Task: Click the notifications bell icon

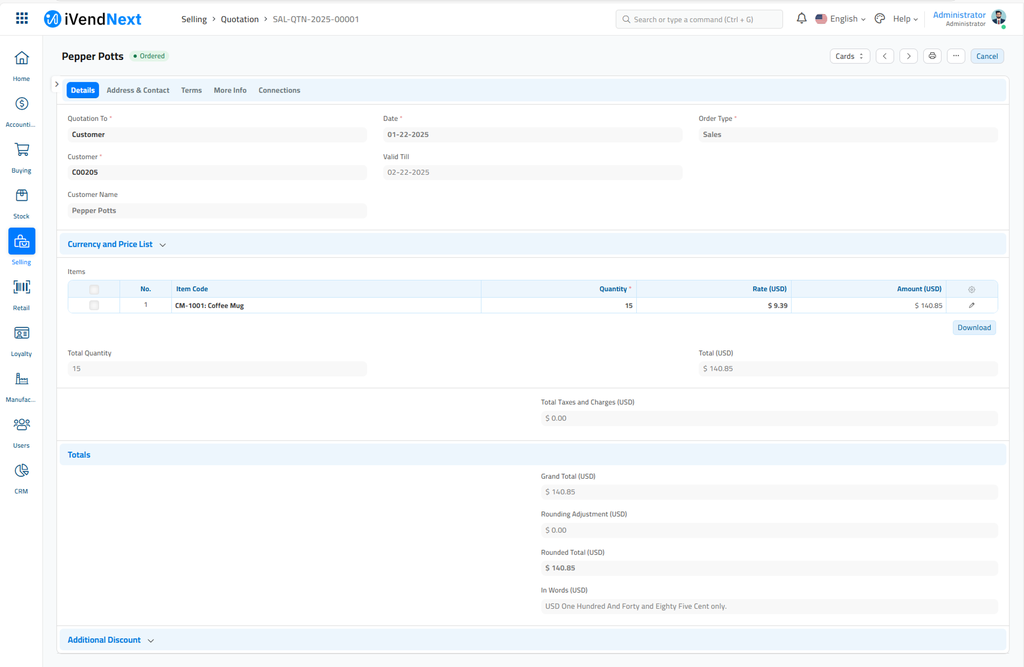Action: pyautogui.click(x=801, y=19)
